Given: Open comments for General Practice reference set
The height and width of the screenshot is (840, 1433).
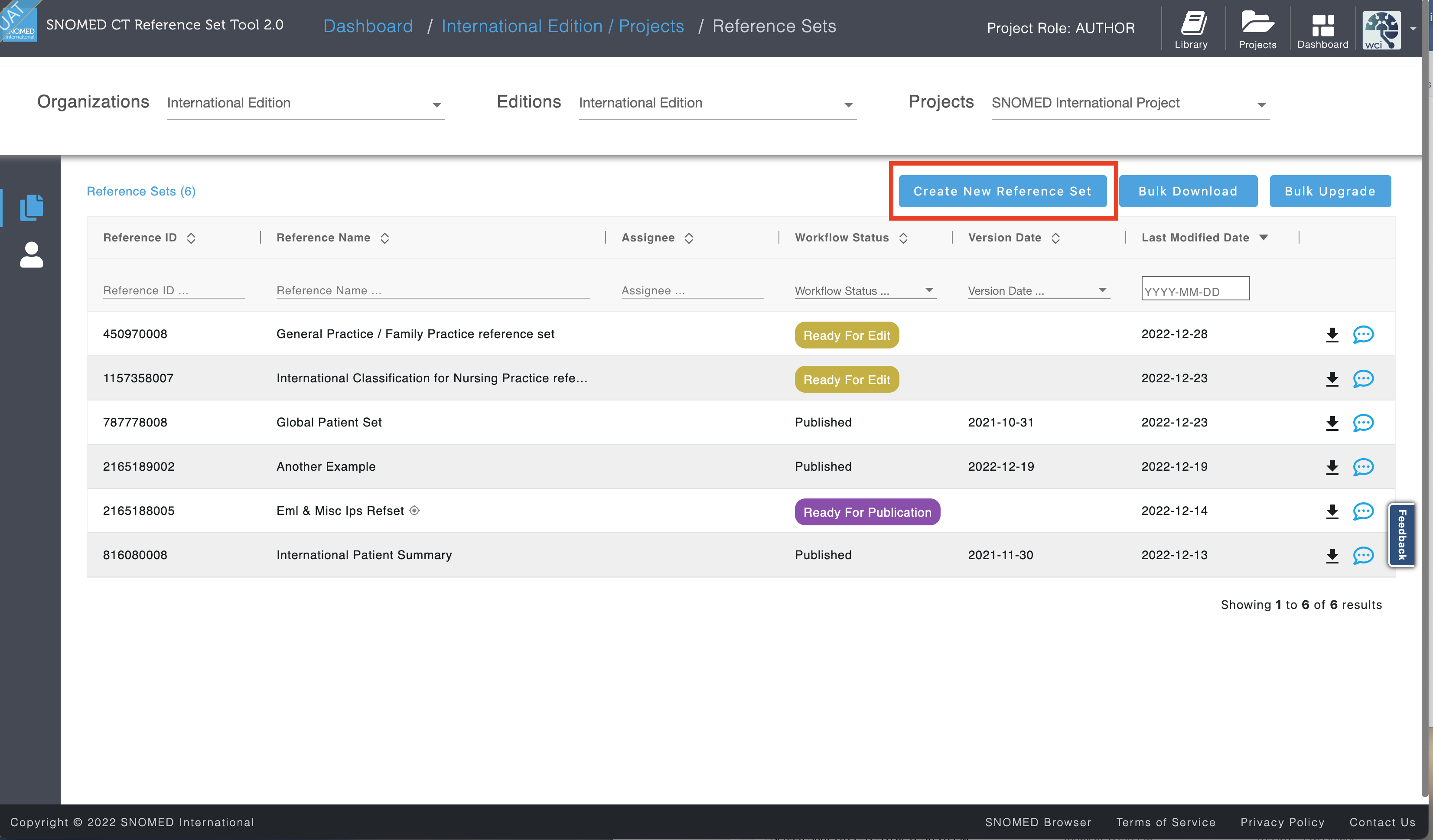Looking at the screenshot, I should pos(1363,335).
